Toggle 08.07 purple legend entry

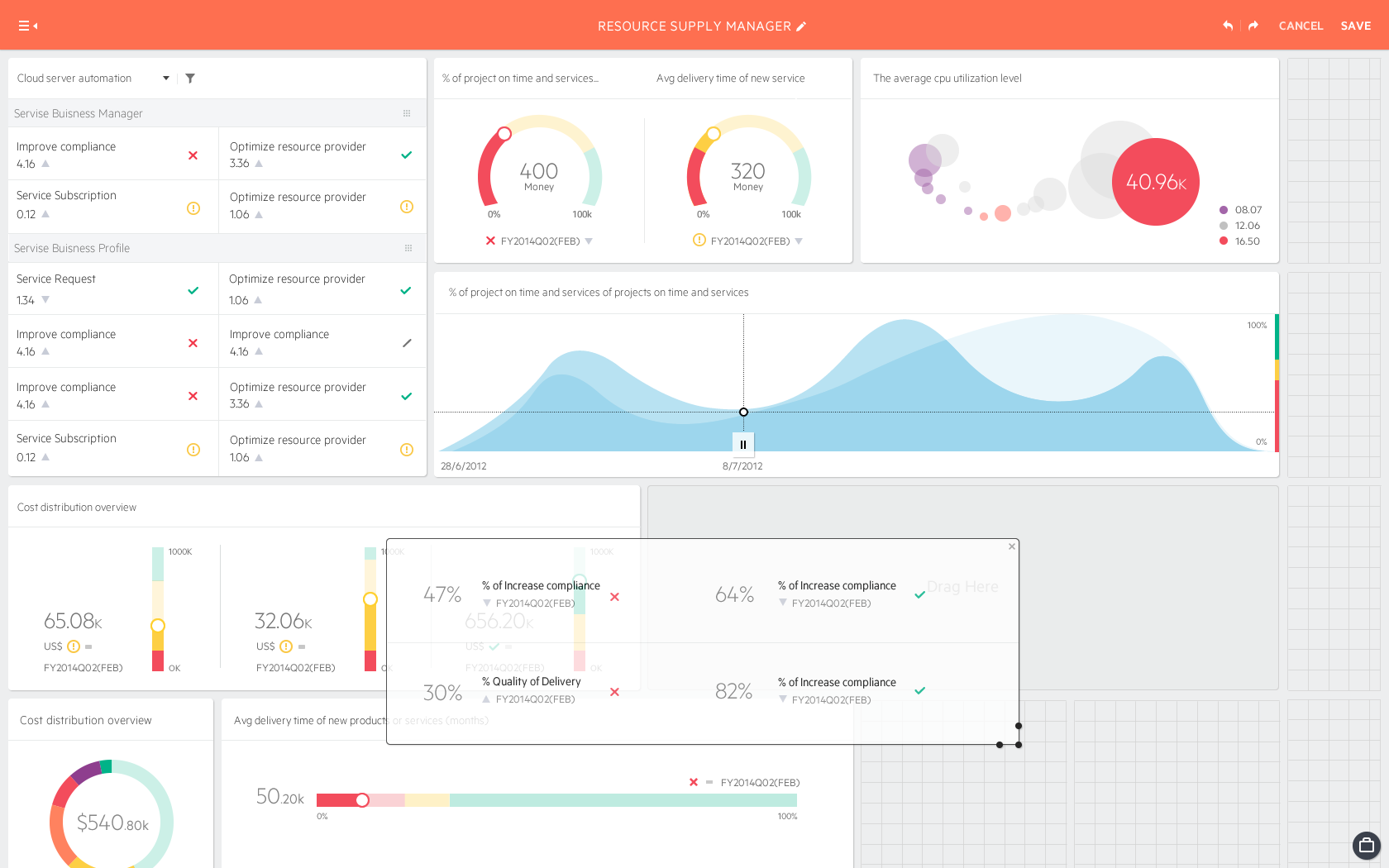[1240, 210]
